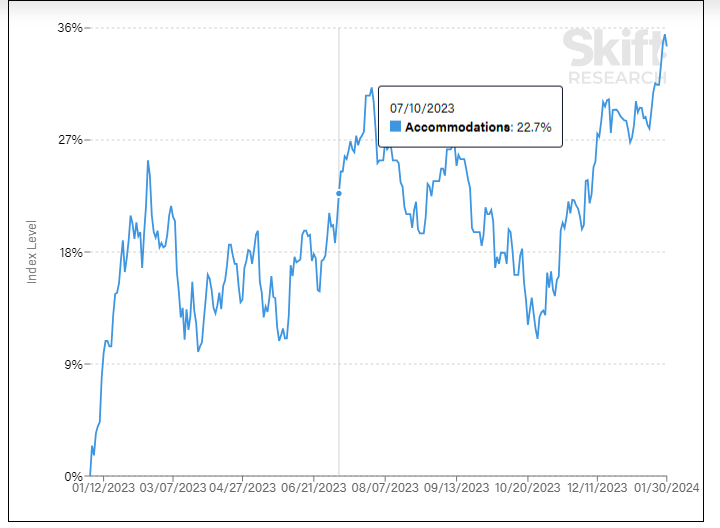Click the Index Level axis title

(x=31, y=252)
